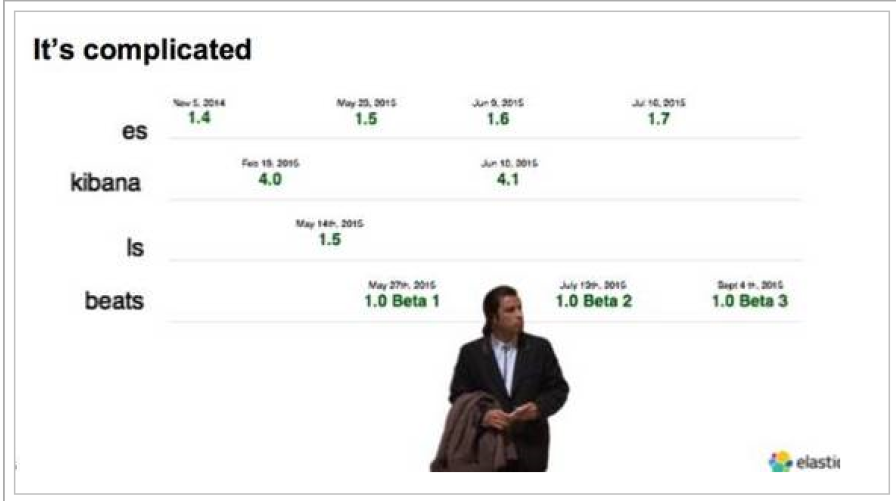
Task: Click the es 1.5 release marker
Action: 365,118
